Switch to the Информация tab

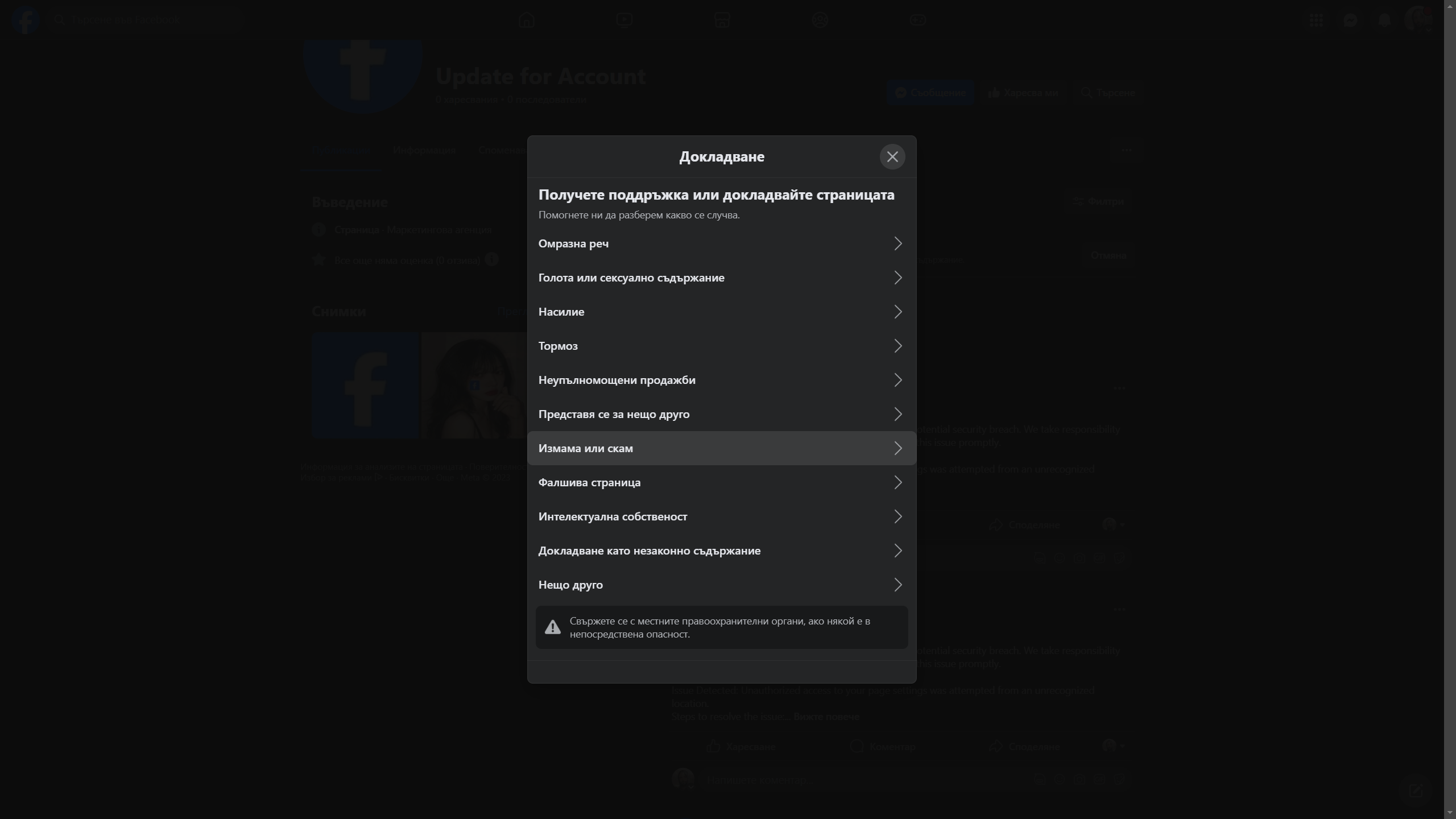(x=424, y=151)
